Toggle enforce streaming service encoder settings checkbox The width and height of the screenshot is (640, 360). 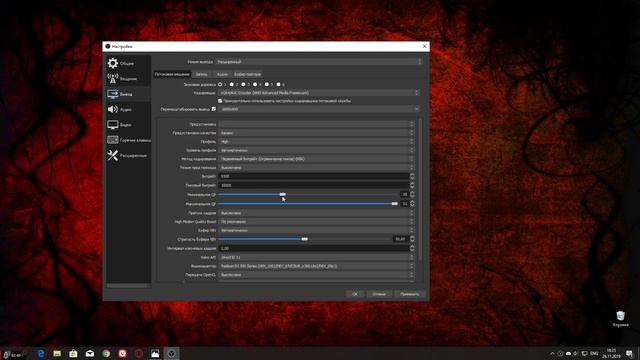pos(220,101)
